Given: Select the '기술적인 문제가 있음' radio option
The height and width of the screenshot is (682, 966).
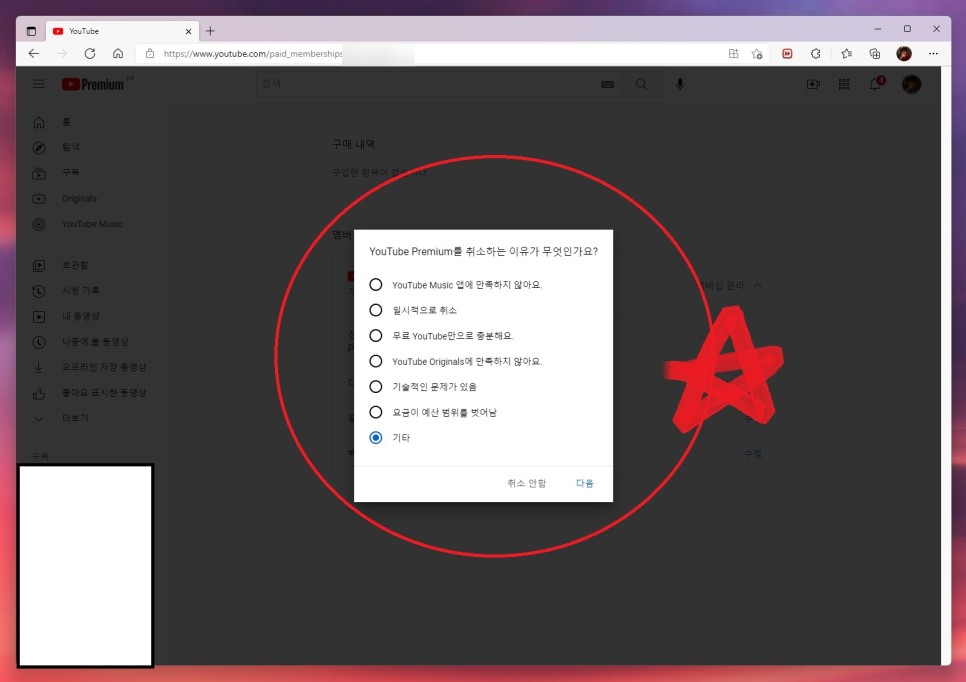Looking at the screenshot, I should coord(375,387).
